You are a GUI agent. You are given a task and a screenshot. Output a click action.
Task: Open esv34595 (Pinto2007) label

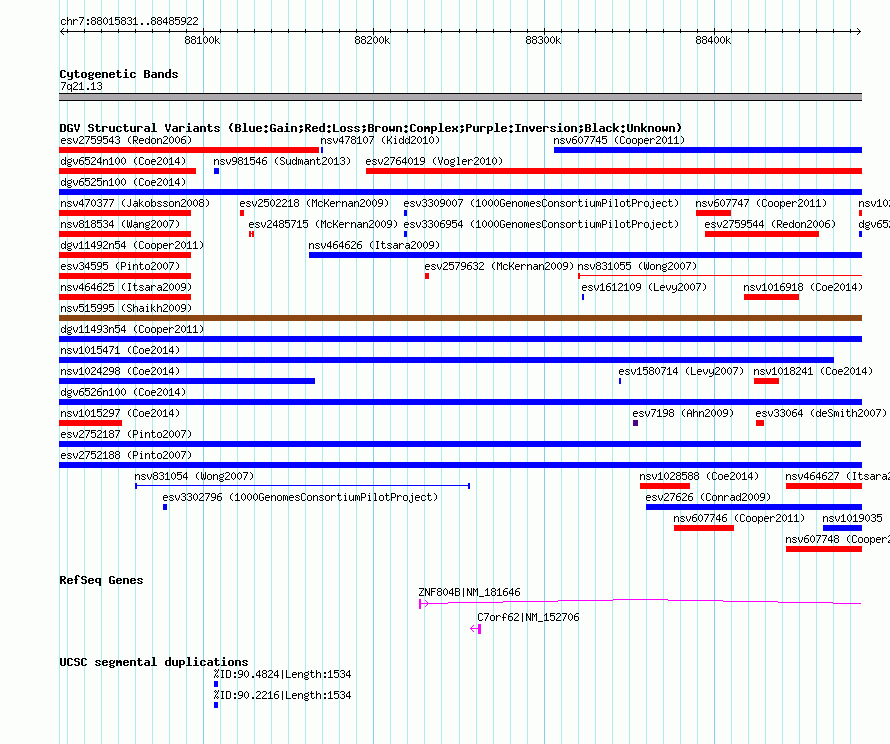coord(120,266)
